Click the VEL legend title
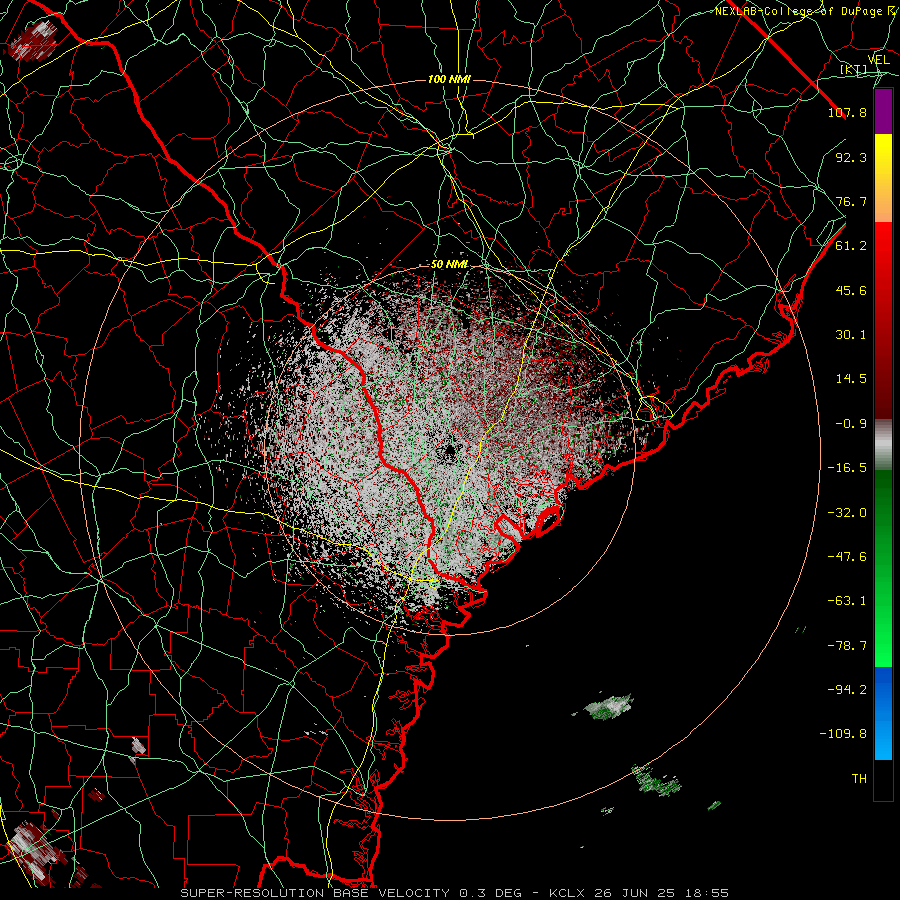 878,60
